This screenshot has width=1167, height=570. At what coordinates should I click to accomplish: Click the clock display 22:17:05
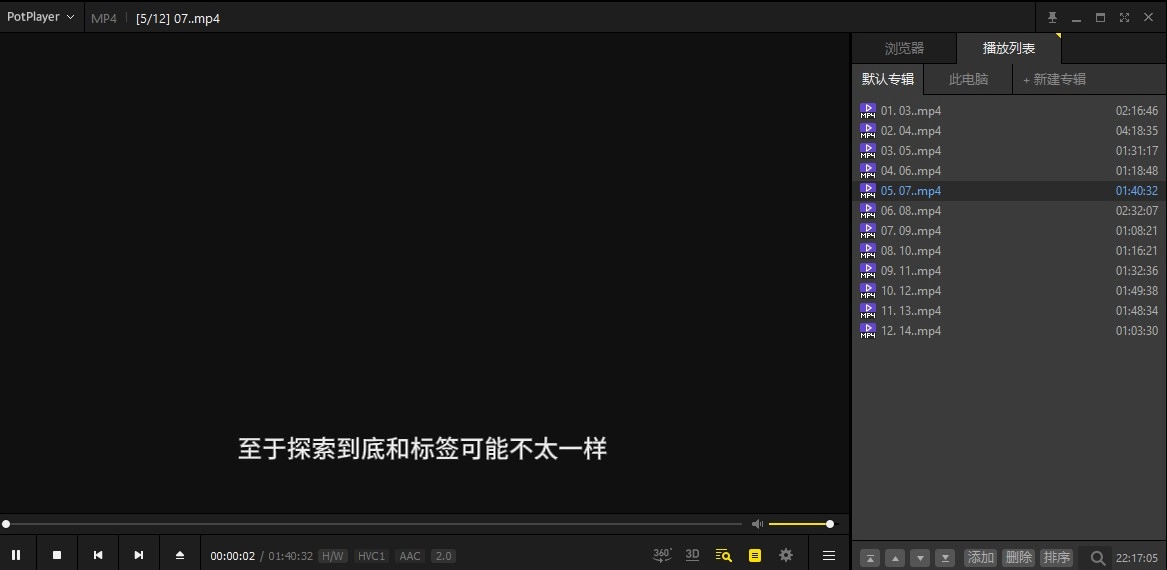click(x=1136, y=558)
